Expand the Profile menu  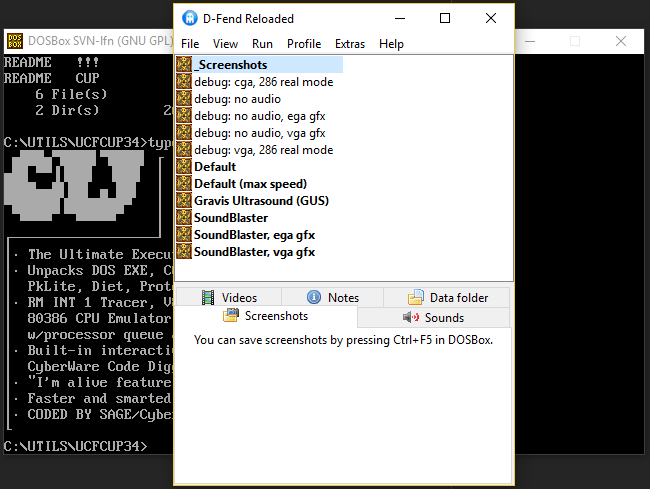point(304,44)
